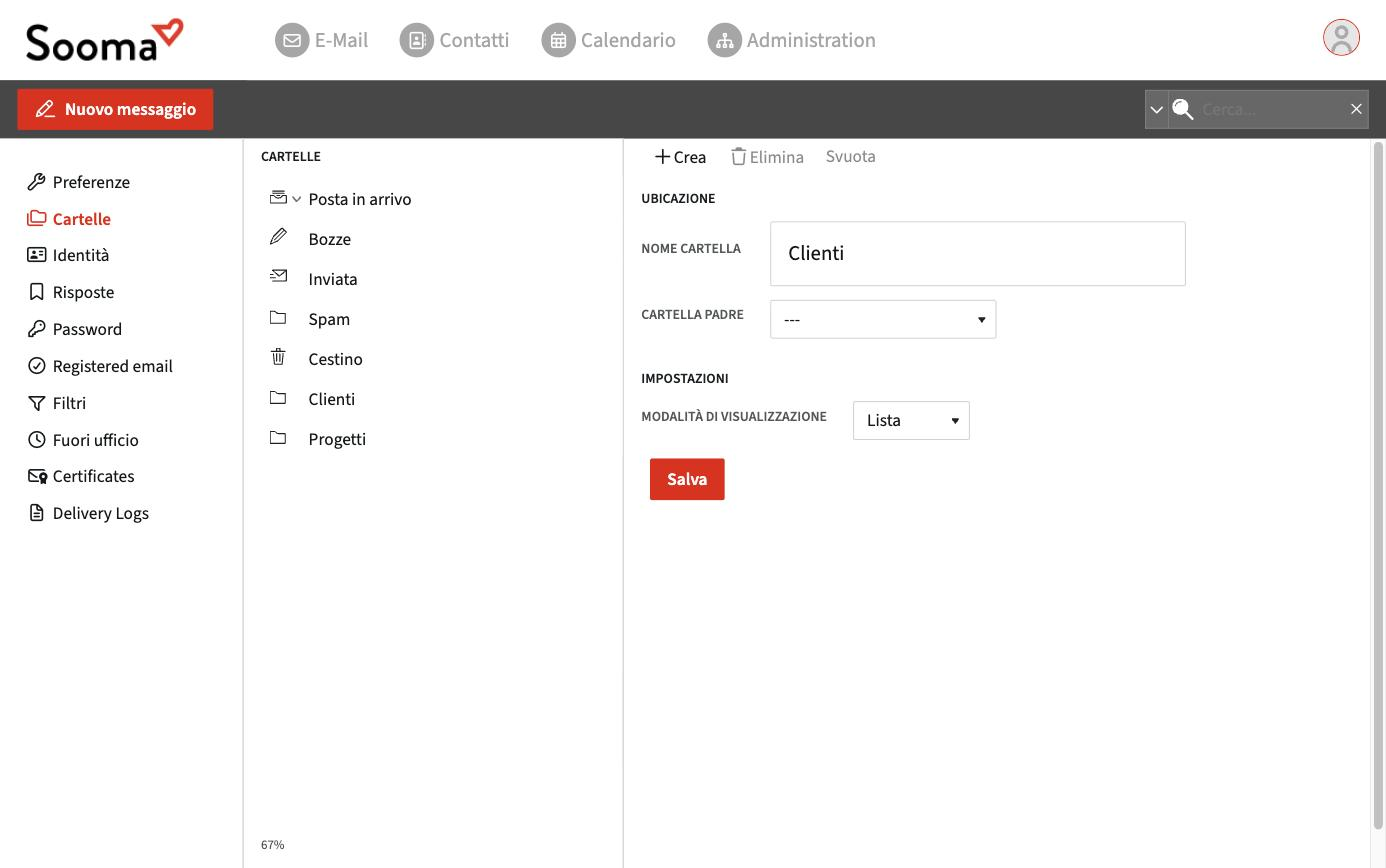Click the Nome cartella text field
Viewport: 1386px width, 868px height.
[978, 253]
